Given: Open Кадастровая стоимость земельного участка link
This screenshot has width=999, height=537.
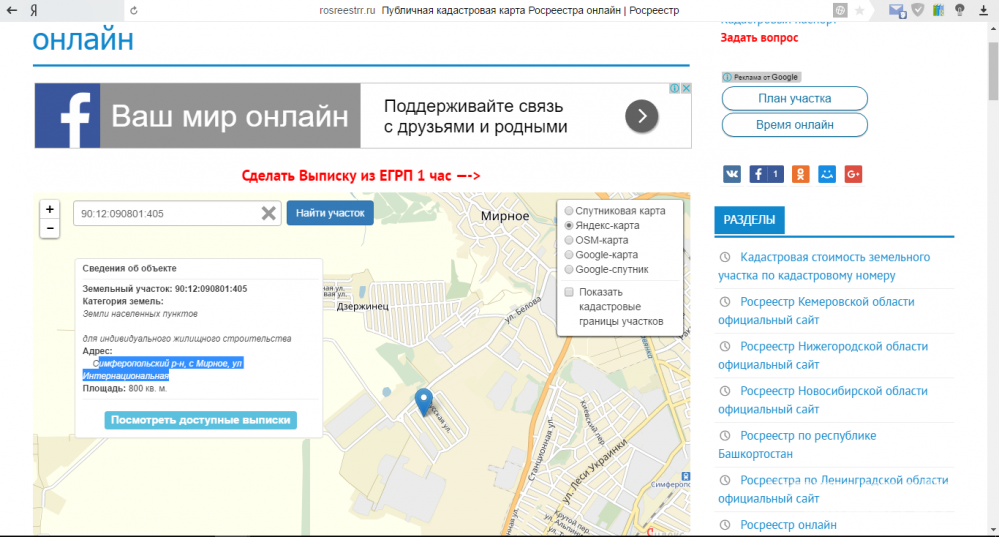Looking at the screenshot, I should pyautogui.click(x=824, y=266).
